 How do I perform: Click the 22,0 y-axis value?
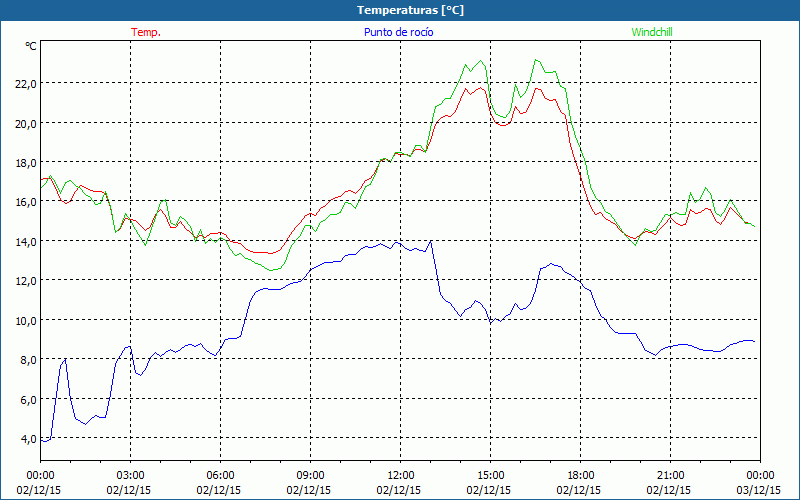[x=26, y=84]
